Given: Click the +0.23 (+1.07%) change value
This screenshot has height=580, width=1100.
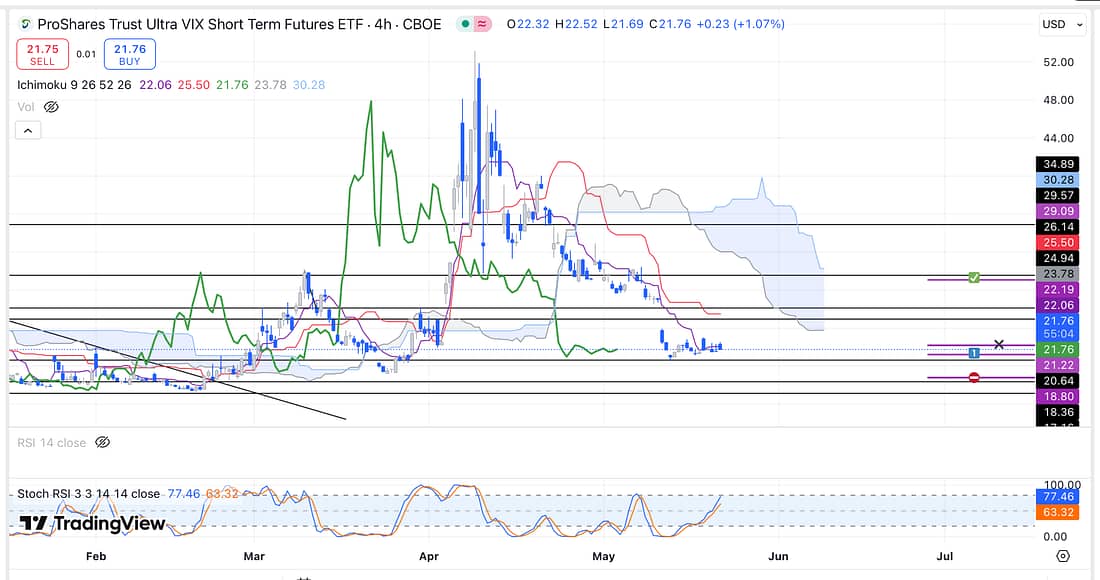Looking at the screenshot, I should (741, 24).
